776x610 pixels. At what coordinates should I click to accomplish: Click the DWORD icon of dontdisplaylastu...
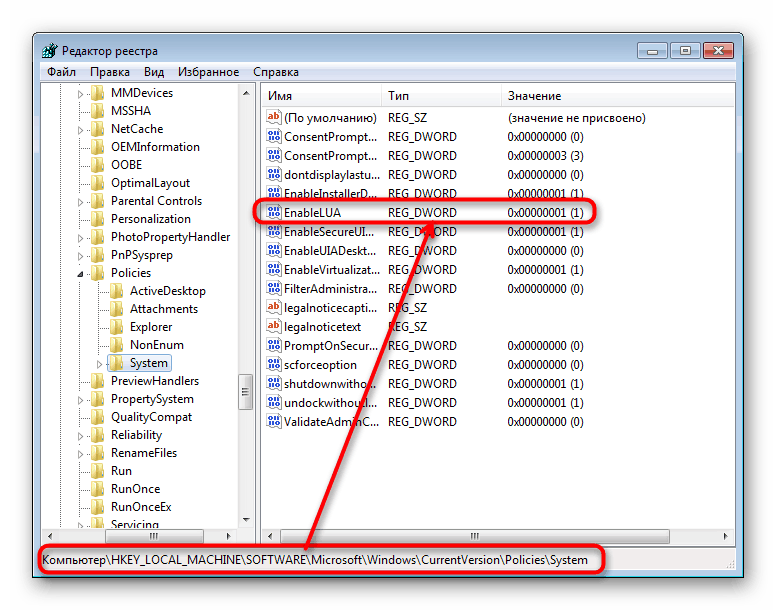click(274, 174)
